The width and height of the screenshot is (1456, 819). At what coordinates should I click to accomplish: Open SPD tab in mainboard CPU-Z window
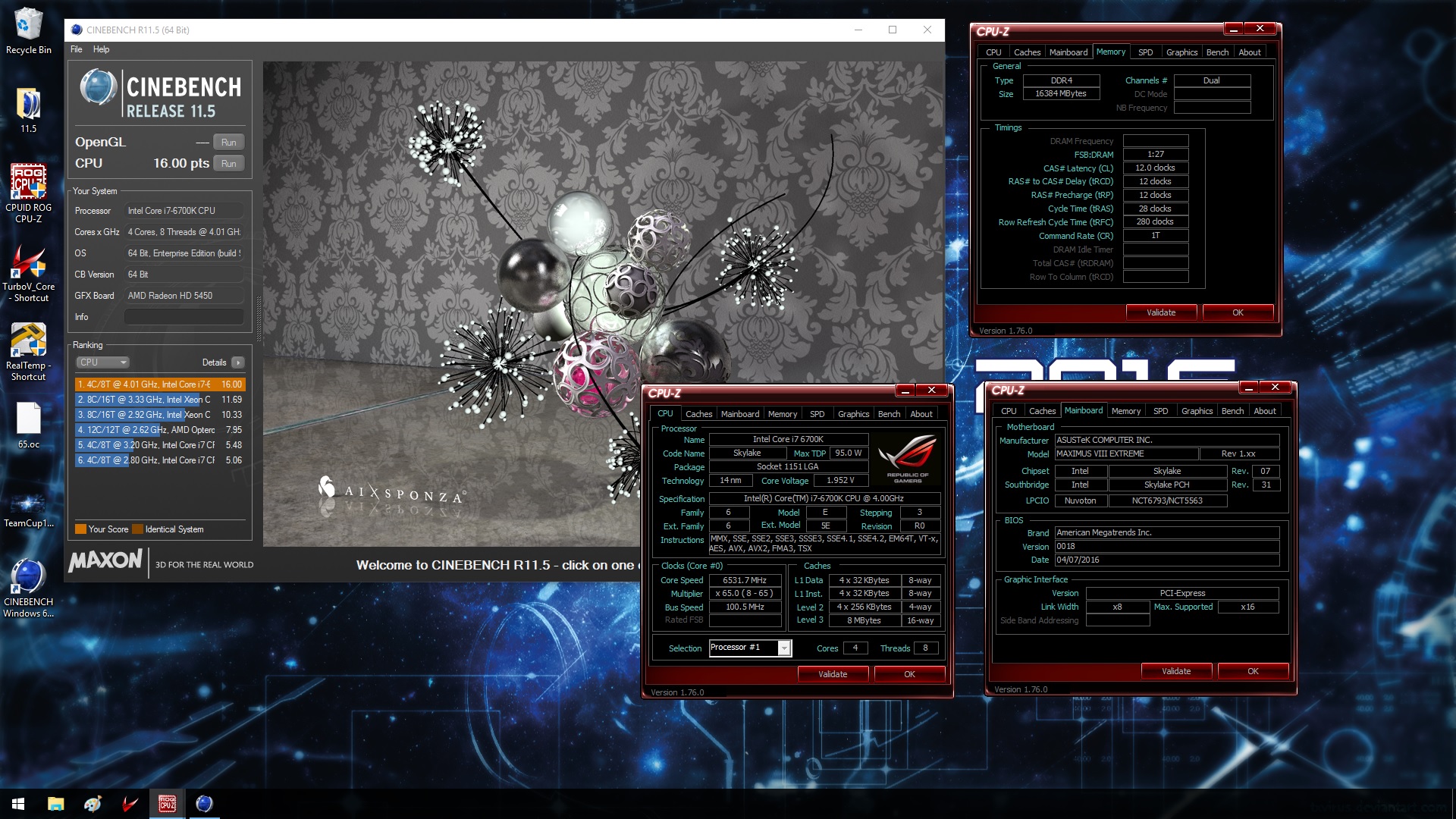click(x=1160, y=411)
